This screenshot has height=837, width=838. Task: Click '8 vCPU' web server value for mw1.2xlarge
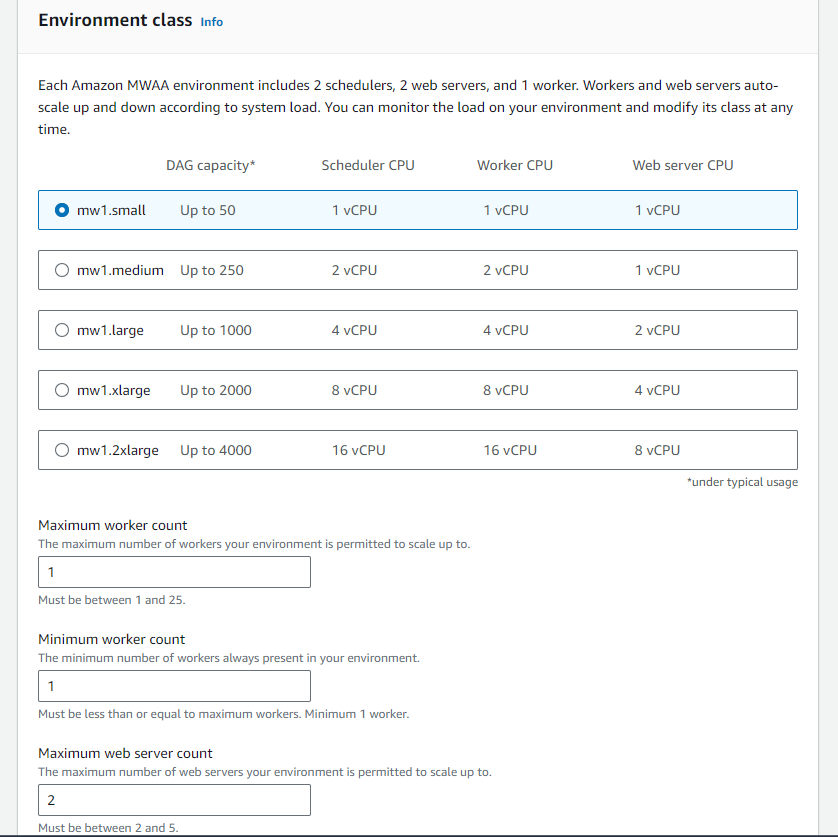click(657, 450)
